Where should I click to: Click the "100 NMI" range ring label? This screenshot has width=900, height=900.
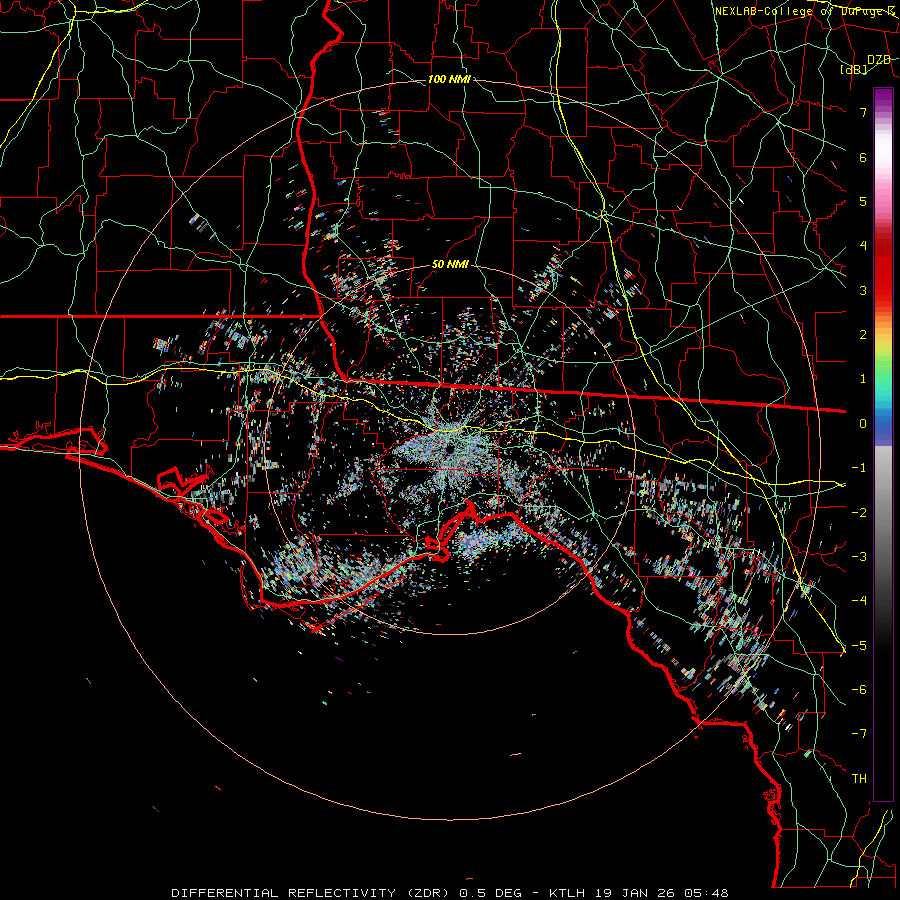(x=449, y=79)
